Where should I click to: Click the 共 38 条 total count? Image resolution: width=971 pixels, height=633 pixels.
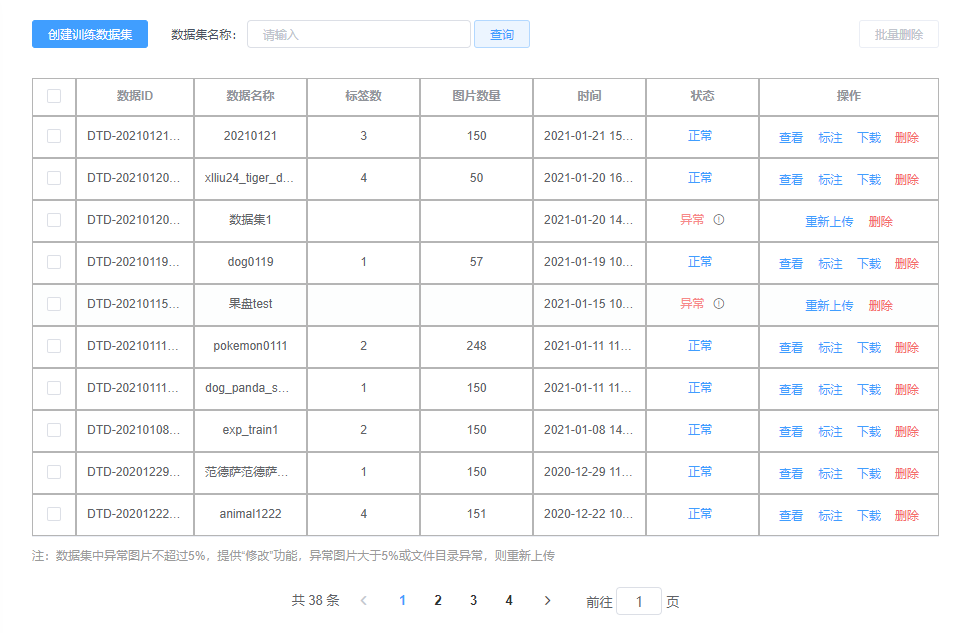tap(315, 601)
